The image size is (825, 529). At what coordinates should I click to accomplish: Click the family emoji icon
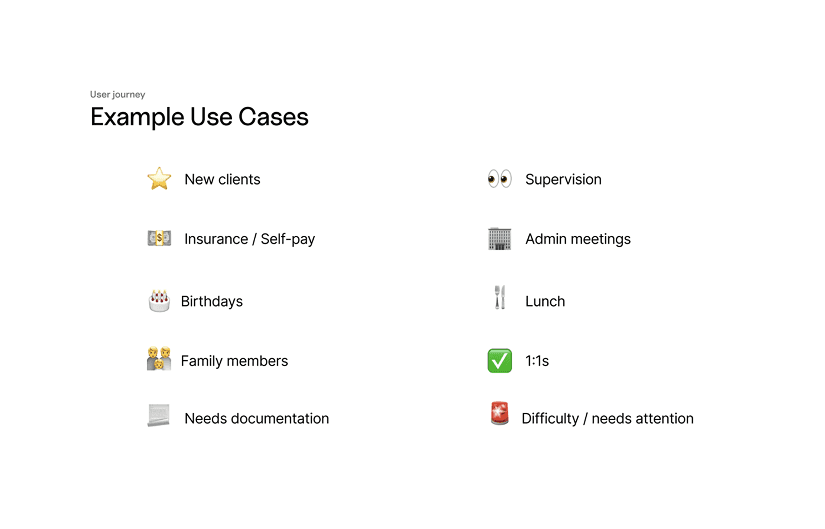point(159,359)
